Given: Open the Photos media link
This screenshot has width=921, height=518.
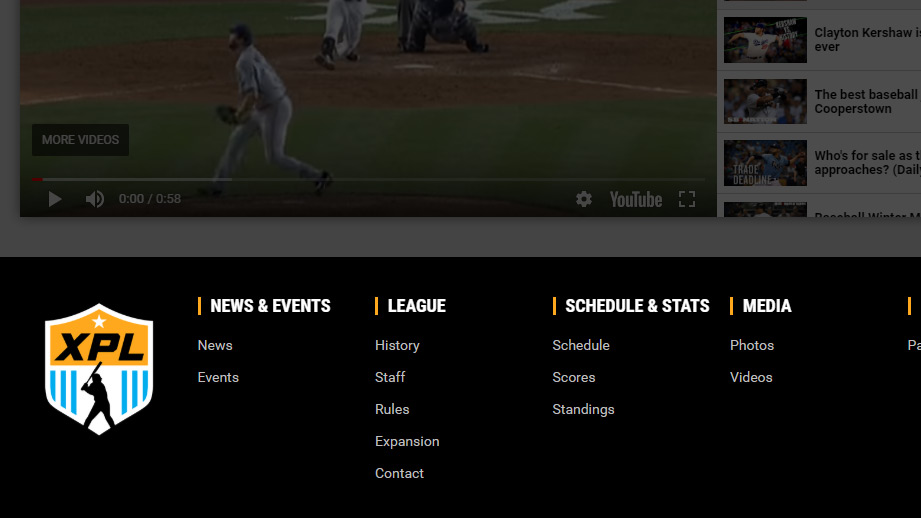Looking at the screenshot, I should click(x=752, y=345).
